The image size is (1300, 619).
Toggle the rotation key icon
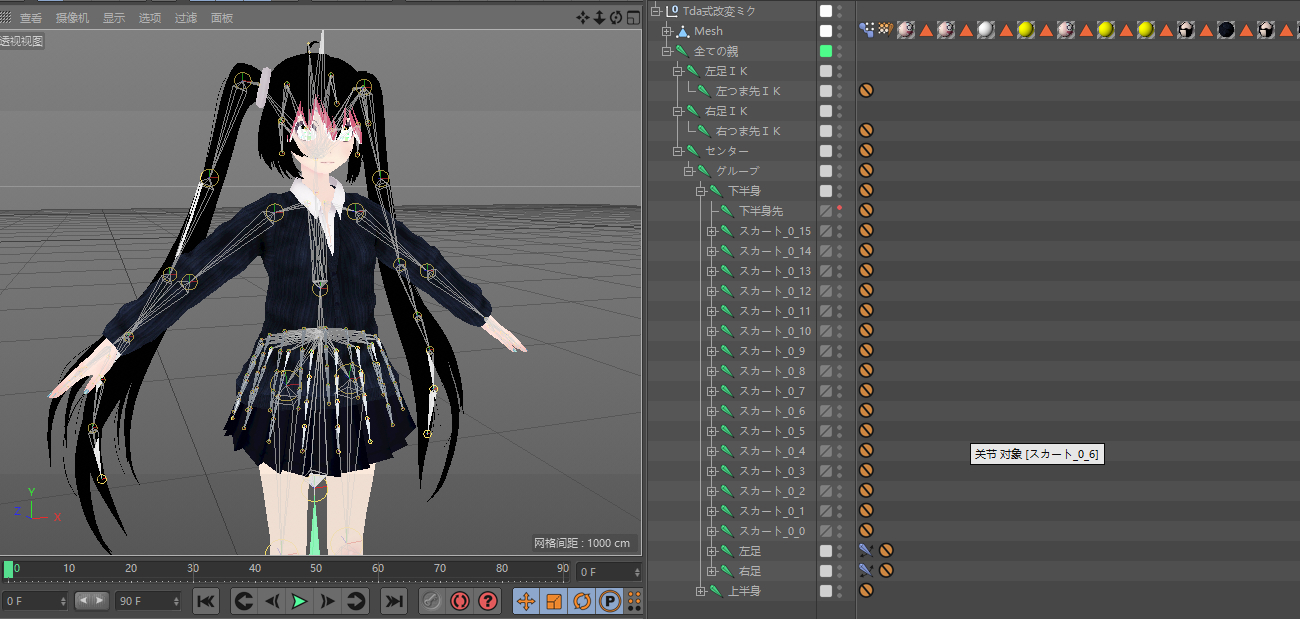(x=581, y=601)
